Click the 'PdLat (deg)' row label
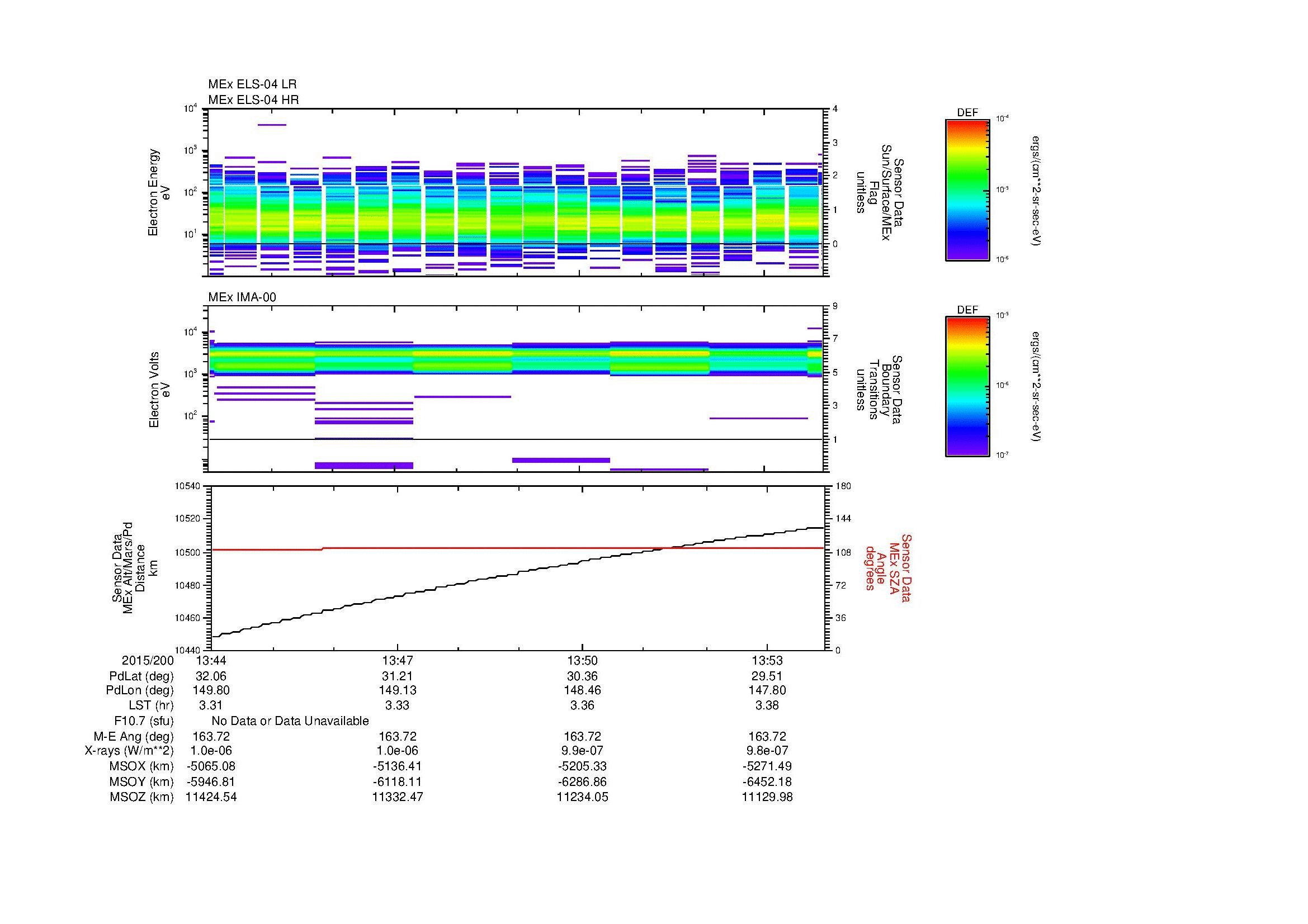This screenshot has height=924, width=1308. [141, 676]
